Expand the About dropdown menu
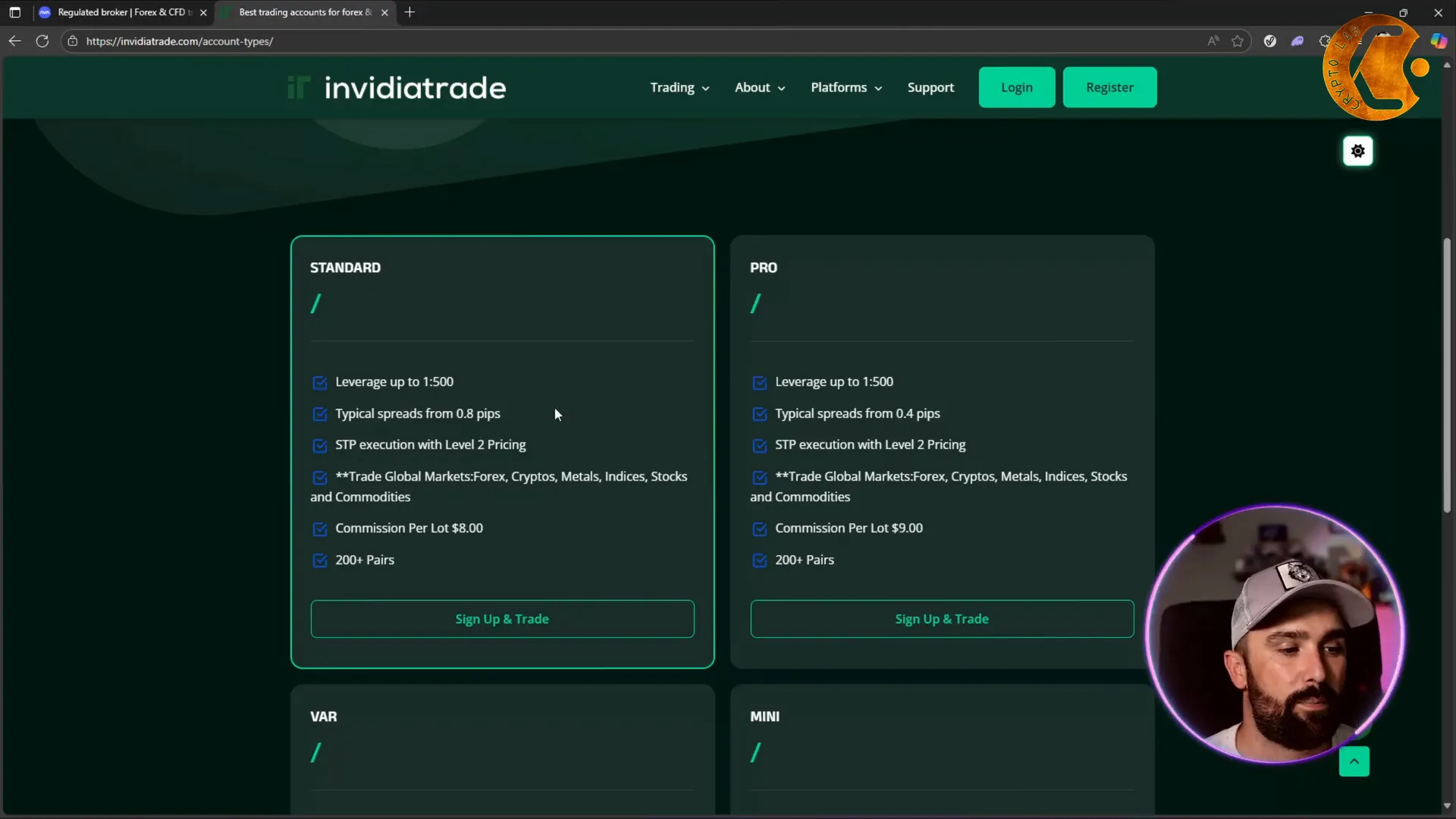 click(x=760, y=87)
